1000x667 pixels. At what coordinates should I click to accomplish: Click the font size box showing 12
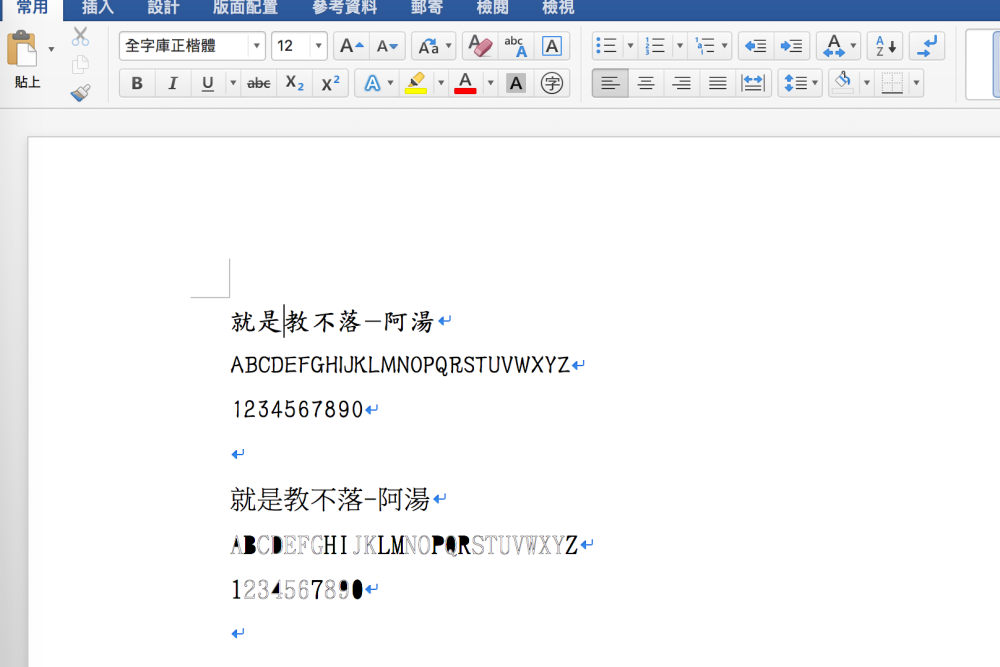291,46
